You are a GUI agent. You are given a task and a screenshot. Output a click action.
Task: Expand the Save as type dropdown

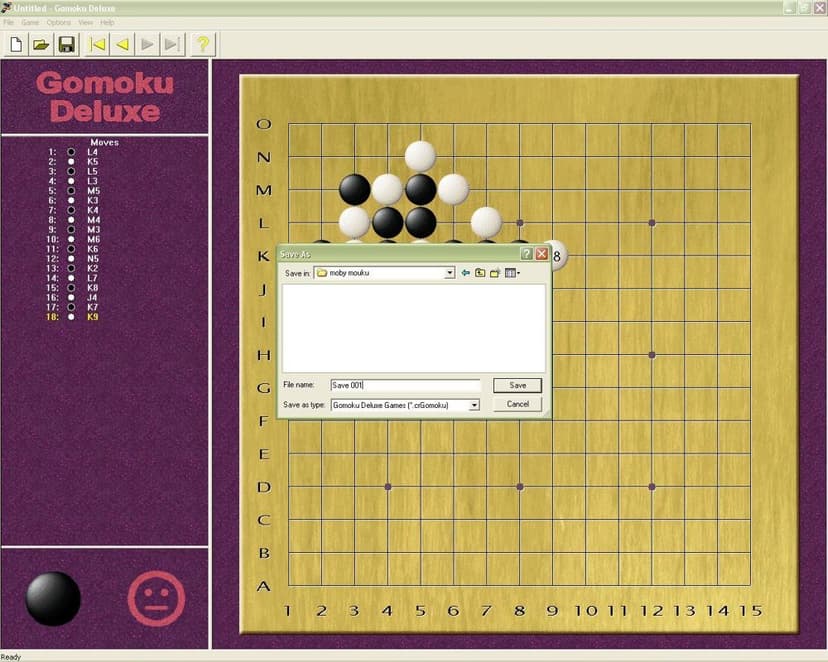474,405
